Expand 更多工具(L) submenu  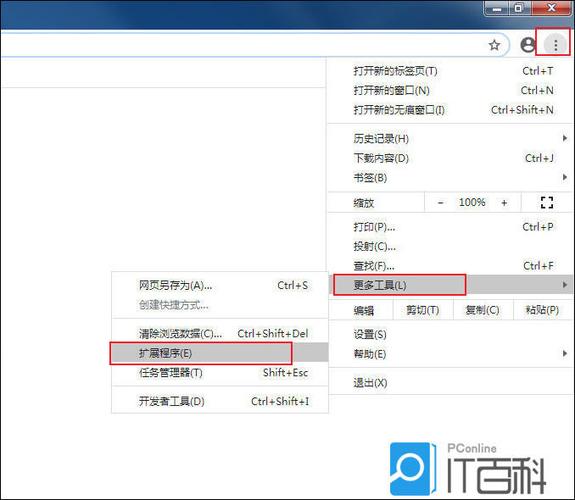pos(451,285)
